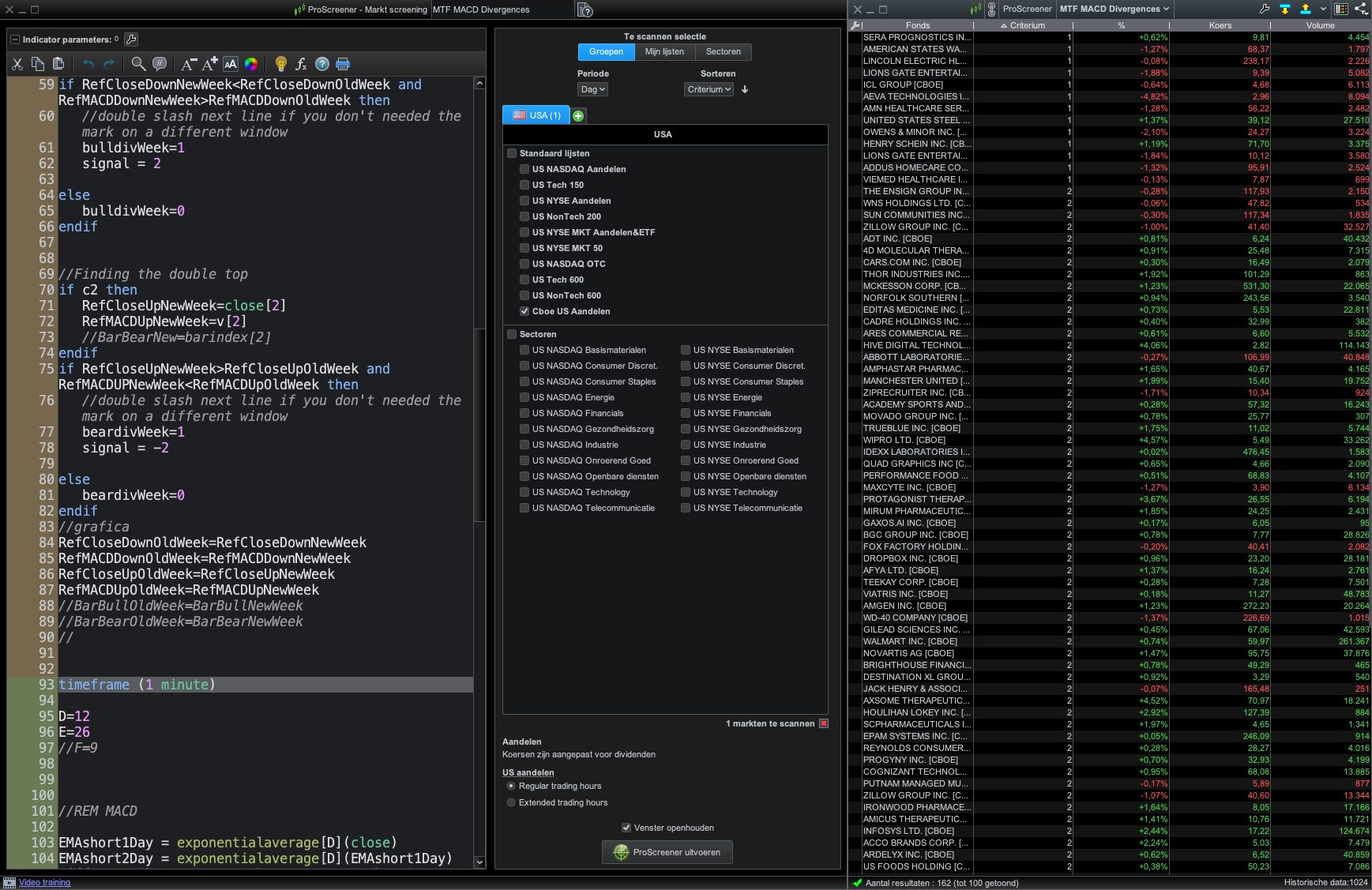Click the comment/uncomment code icon

coord(160,64)
